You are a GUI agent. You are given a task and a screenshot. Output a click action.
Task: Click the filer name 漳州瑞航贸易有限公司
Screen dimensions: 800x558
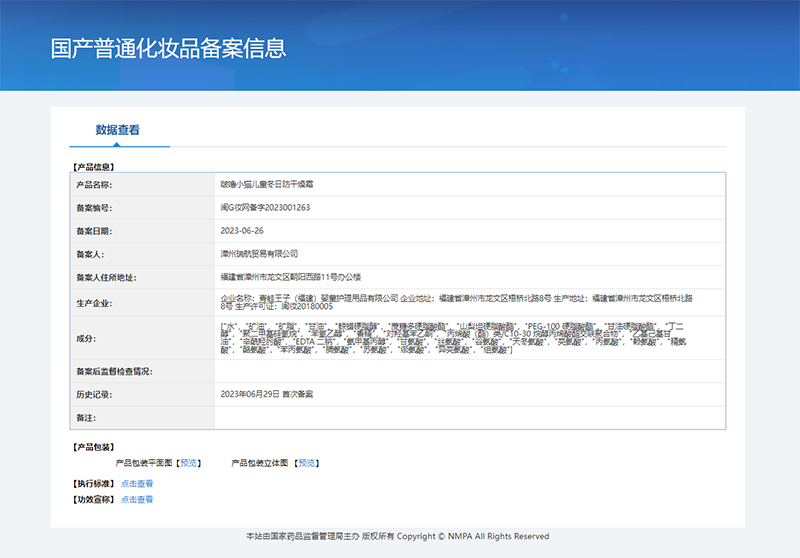pos(259,254)
